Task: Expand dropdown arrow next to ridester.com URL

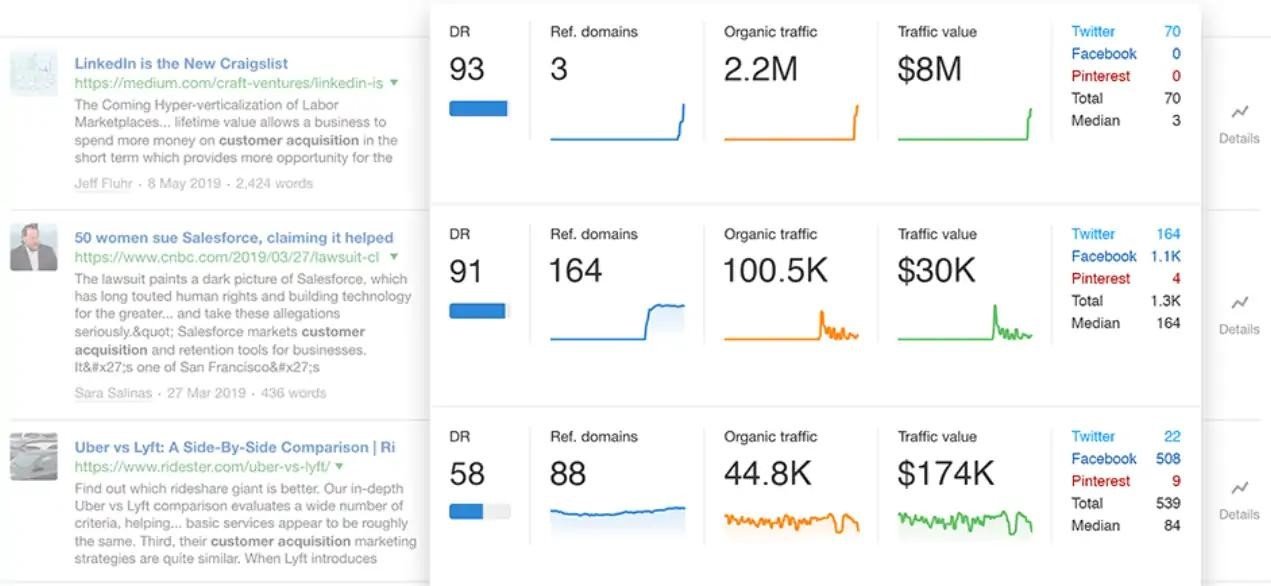Action: (340, 467)
